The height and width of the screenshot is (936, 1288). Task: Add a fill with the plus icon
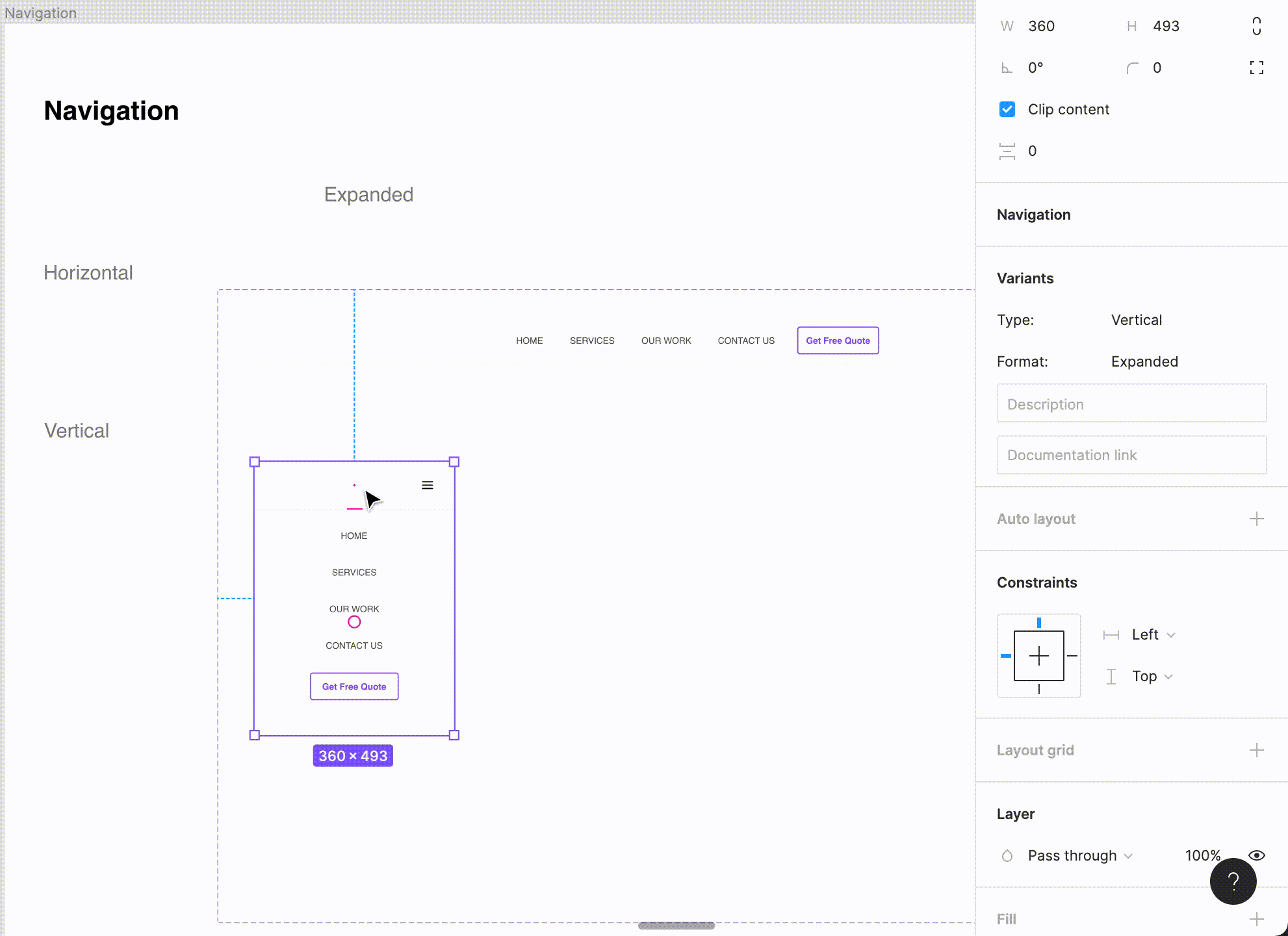coord(1256,919)
